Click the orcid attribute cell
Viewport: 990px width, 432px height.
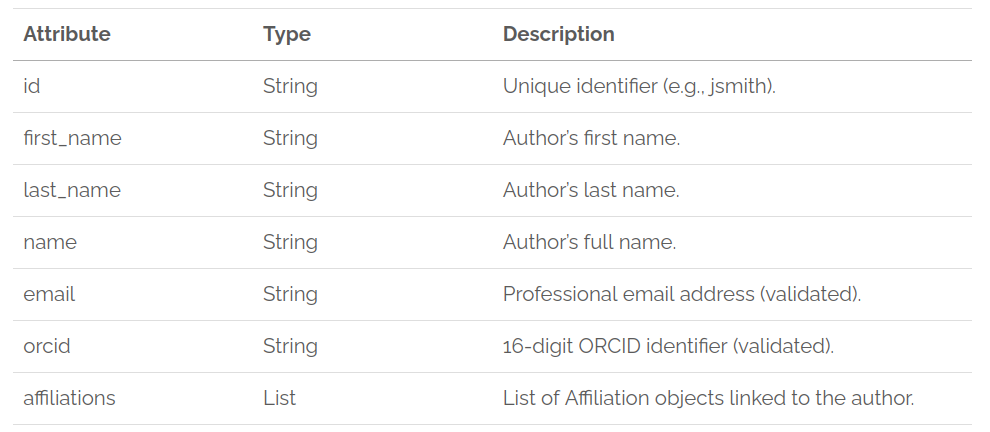47,346
